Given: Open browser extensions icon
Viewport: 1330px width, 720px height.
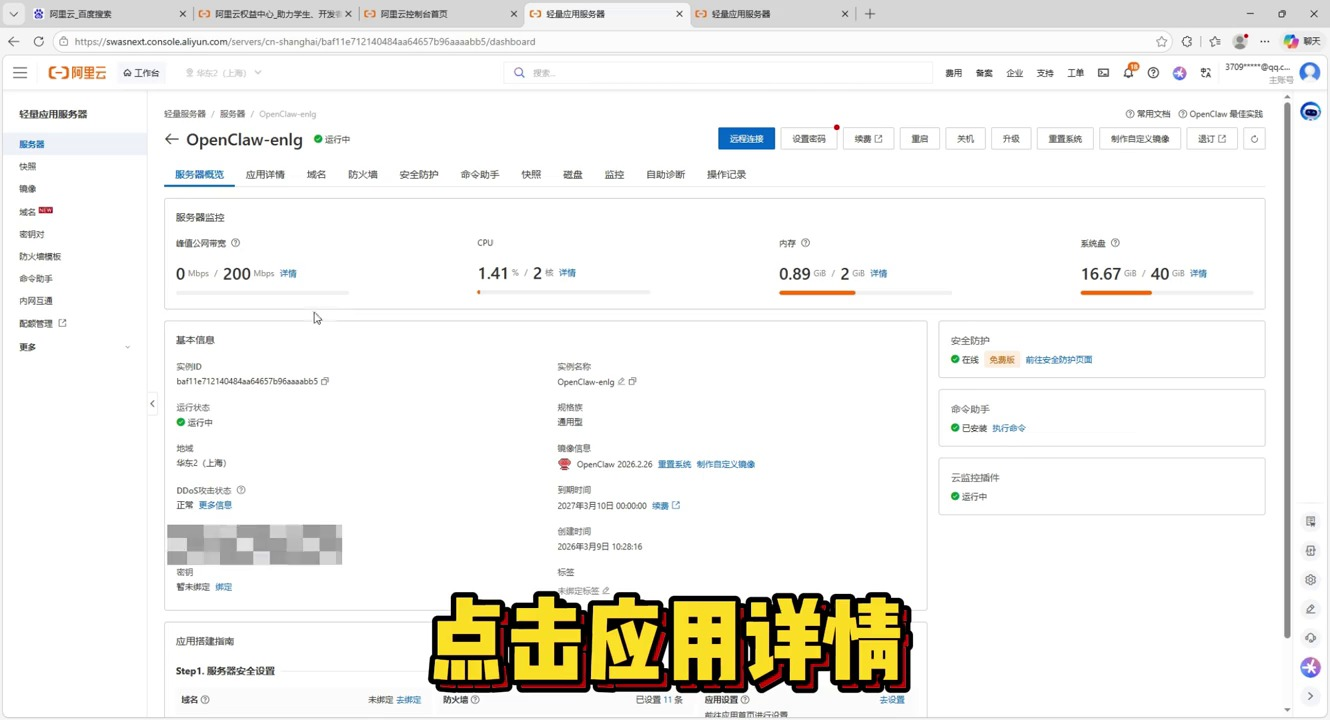Looking at the screenshot, I should 1187,41.
